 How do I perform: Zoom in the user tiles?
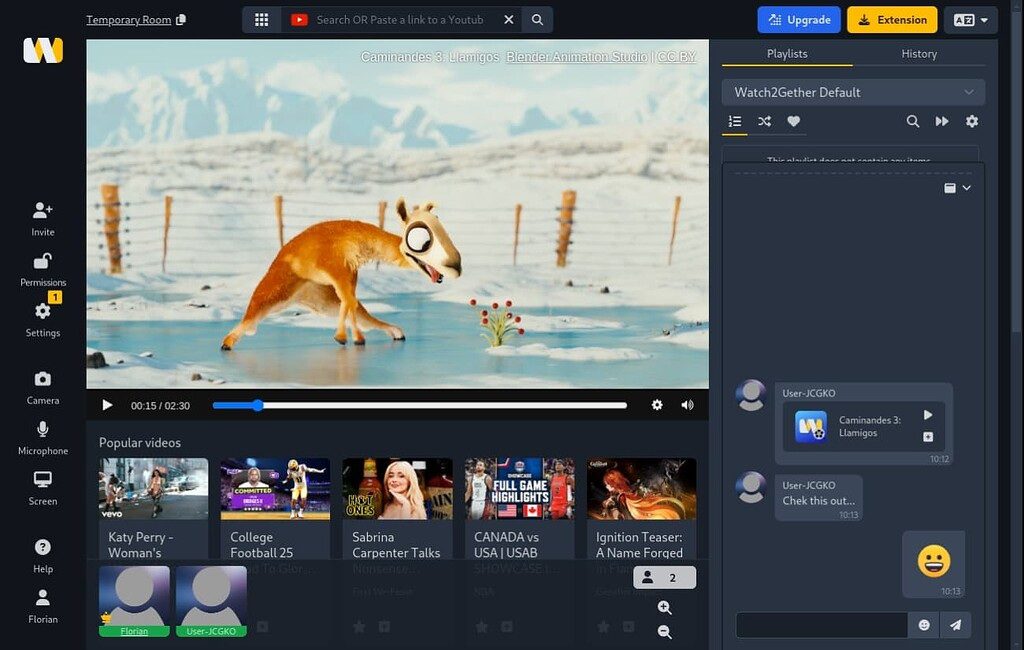[664, 608]
